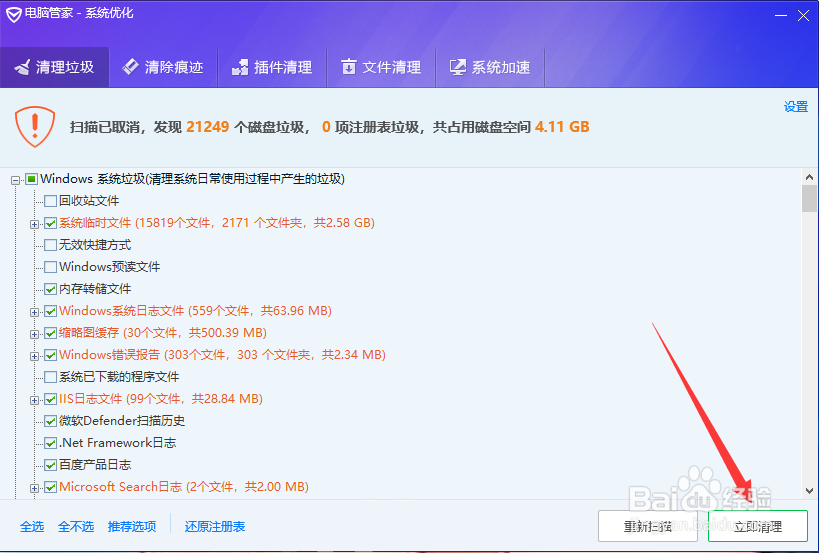Click the 全不选 link
Viewport: 819px width, 553px height.
point(76,526)
